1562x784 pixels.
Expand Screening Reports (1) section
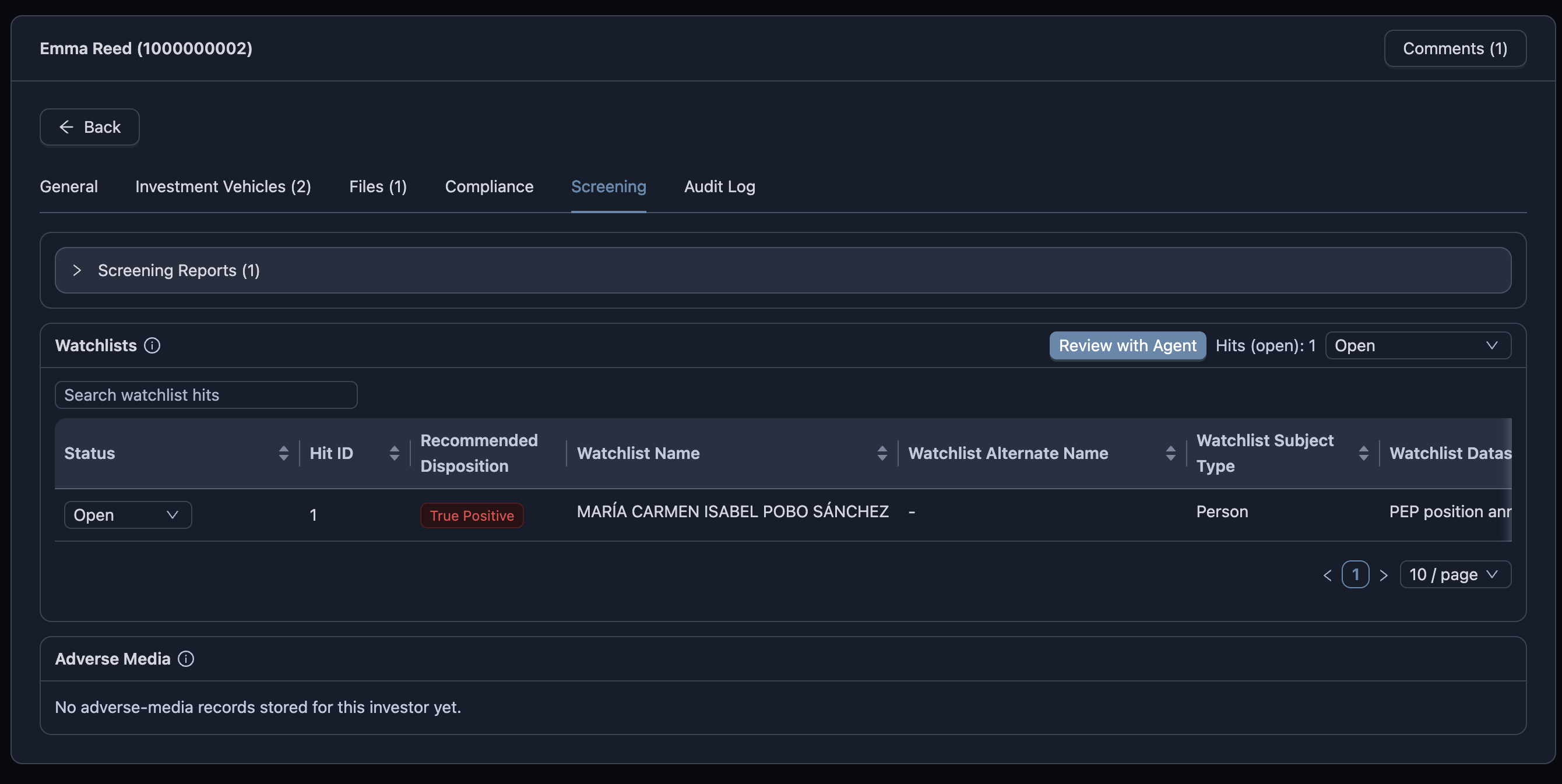coord(782,270)
